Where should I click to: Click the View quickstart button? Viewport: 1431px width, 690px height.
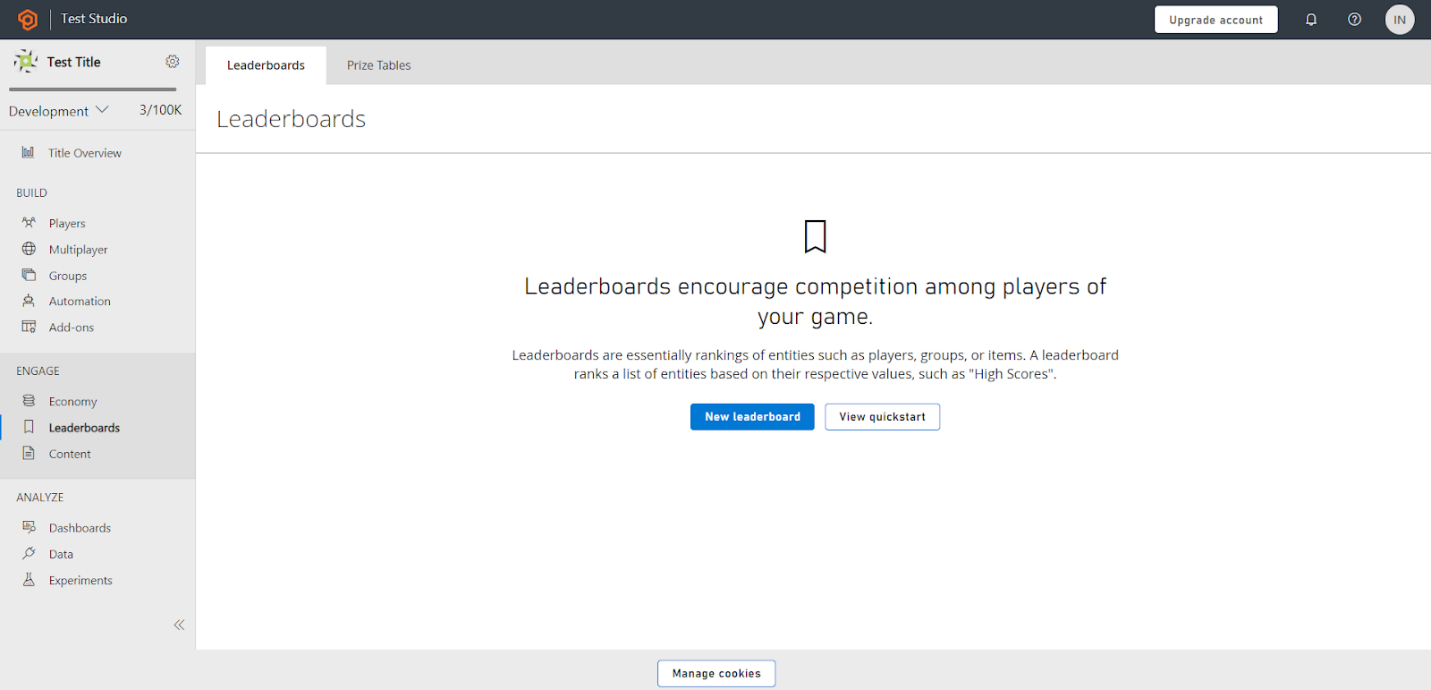[882, 417]
